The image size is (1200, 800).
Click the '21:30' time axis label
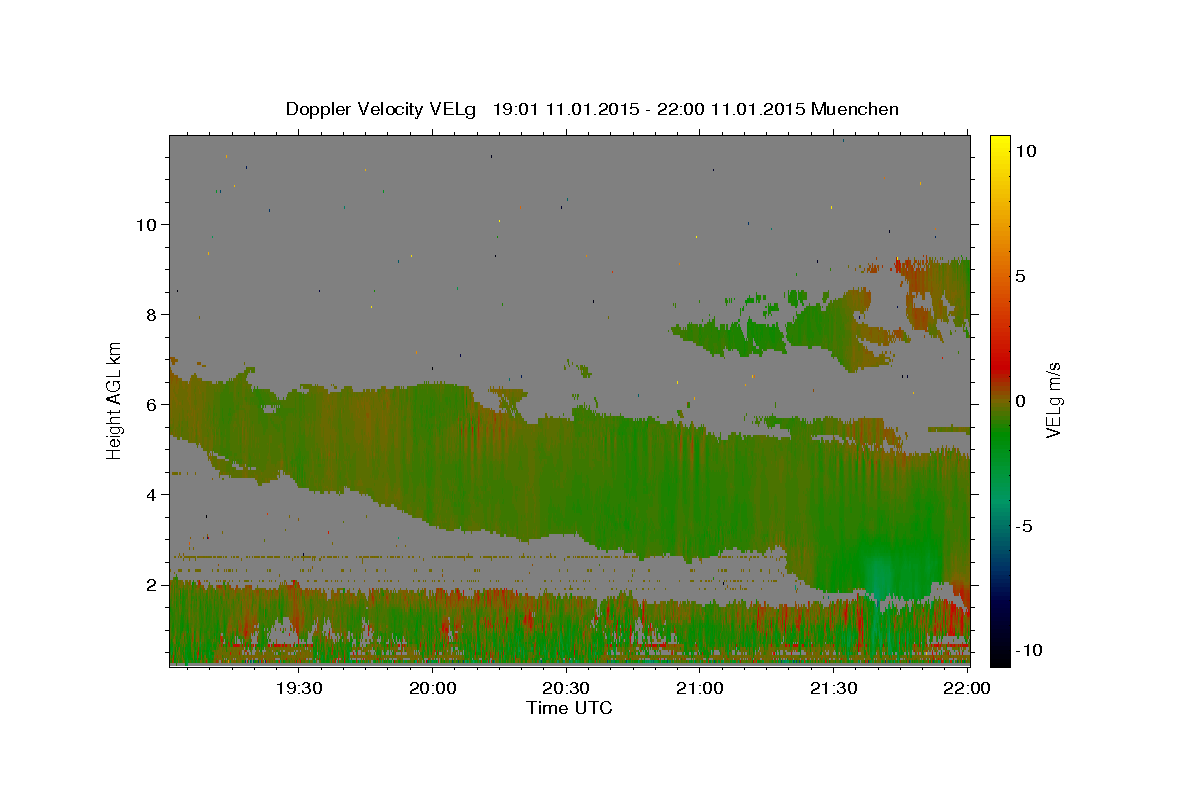point(833,688)
